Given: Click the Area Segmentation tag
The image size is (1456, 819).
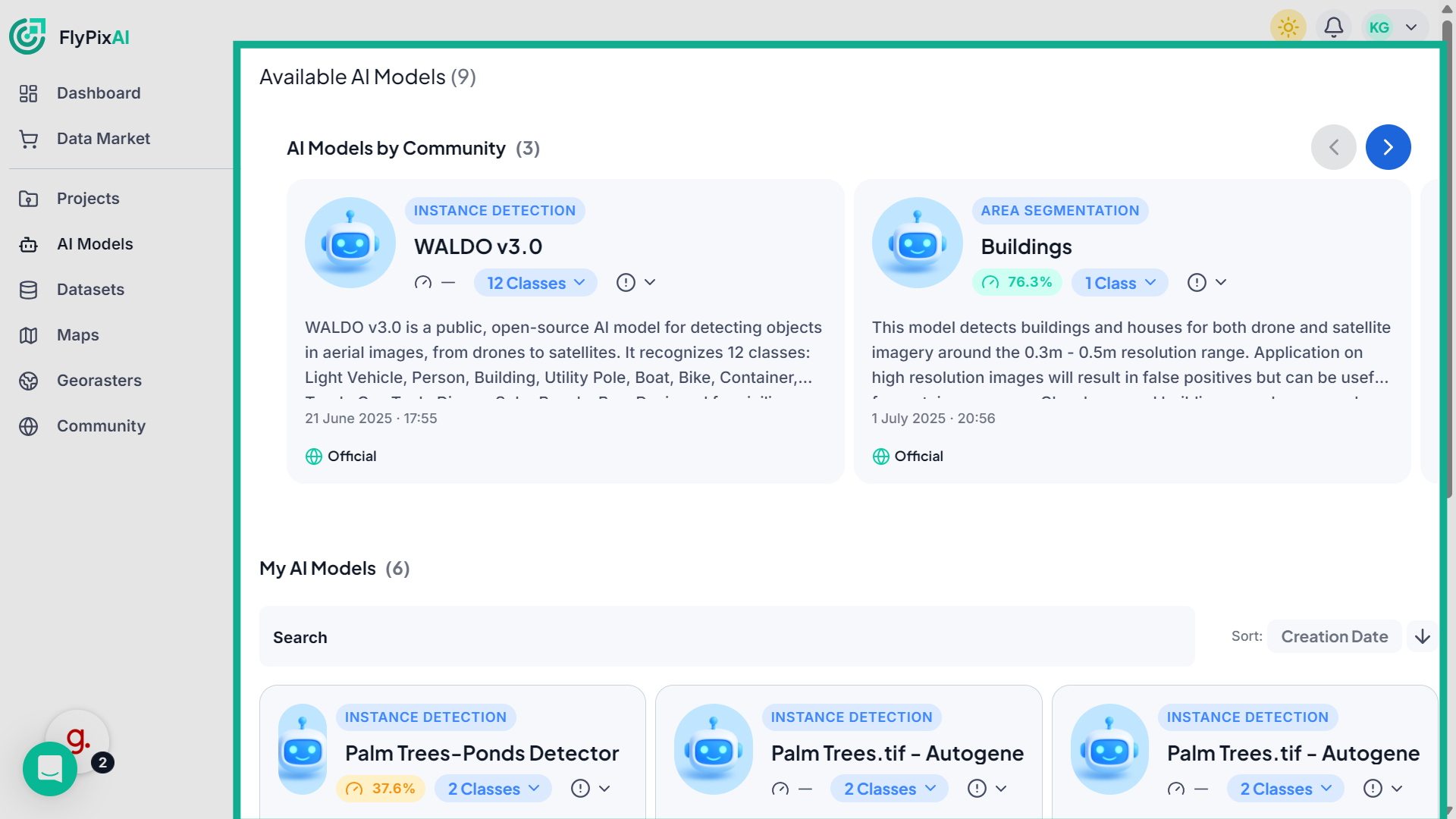Looking at the screenshot, I should (x=1060, y=211).
